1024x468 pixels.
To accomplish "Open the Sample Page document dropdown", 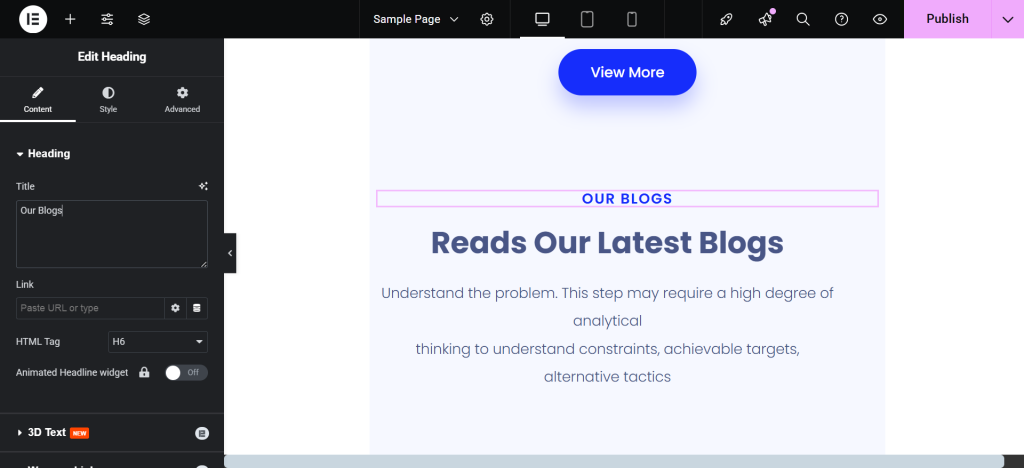I will 416,19.
